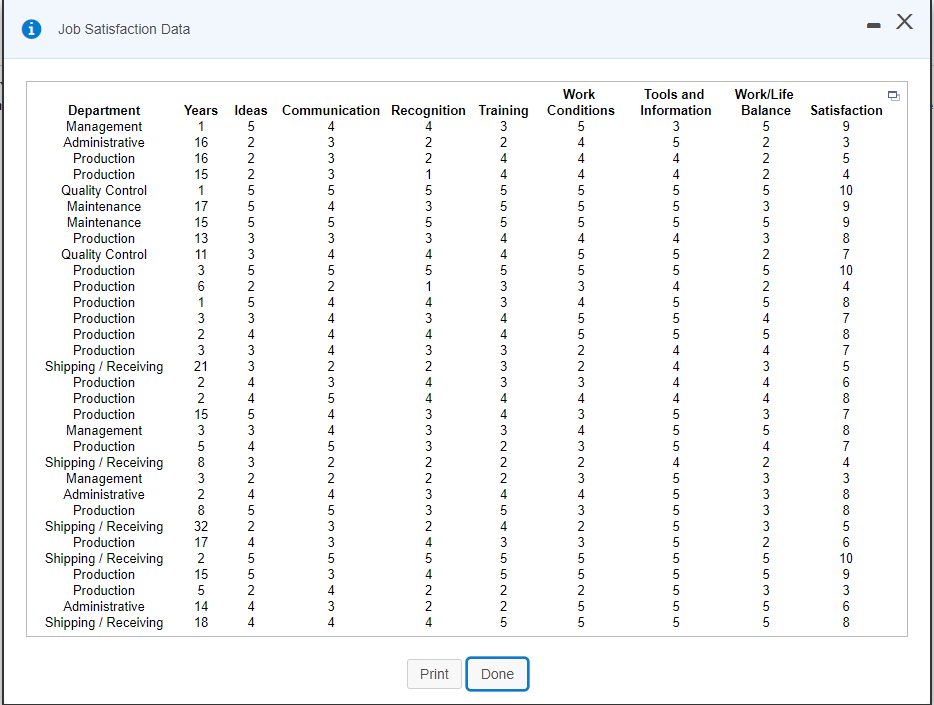Click the Shipping / Receiving row with 32 years
This screenshot has width=934, height=705.
tap(104, 526)
